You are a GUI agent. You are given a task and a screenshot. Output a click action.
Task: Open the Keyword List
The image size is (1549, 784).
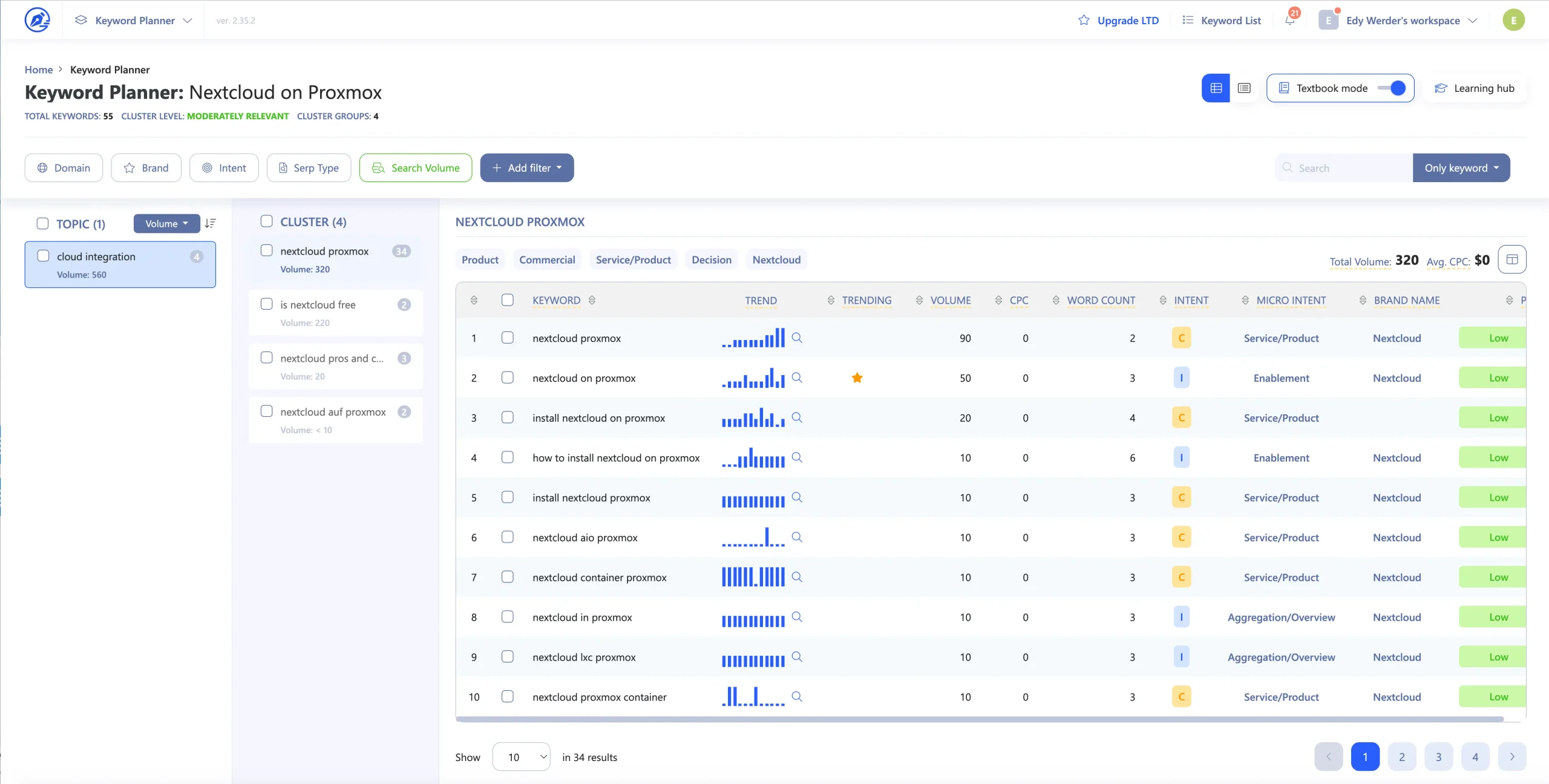[x=1221, y=20]
